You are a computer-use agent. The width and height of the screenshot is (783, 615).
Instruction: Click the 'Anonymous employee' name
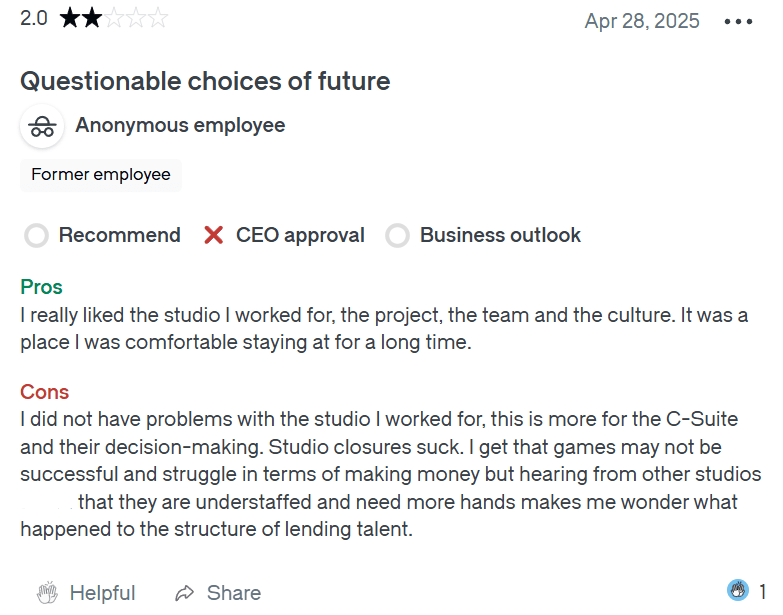pyautogui.click(x=180, y=126)
